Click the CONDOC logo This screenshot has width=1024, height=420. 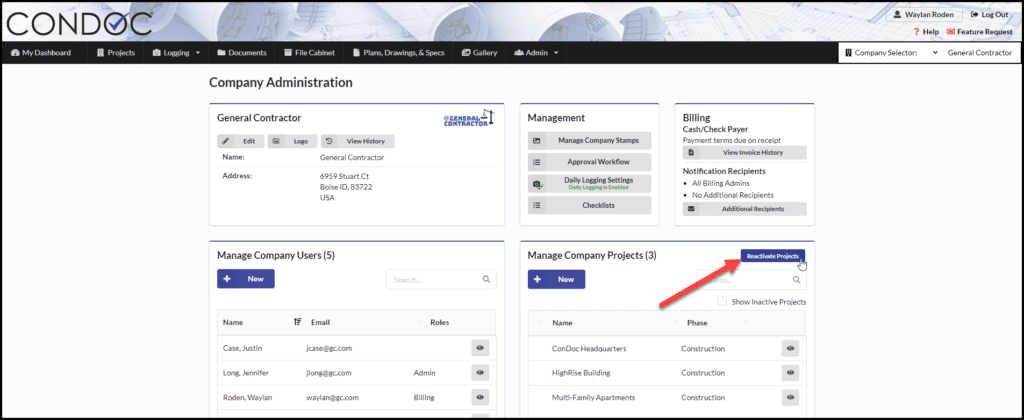click(x=79, y=24)
